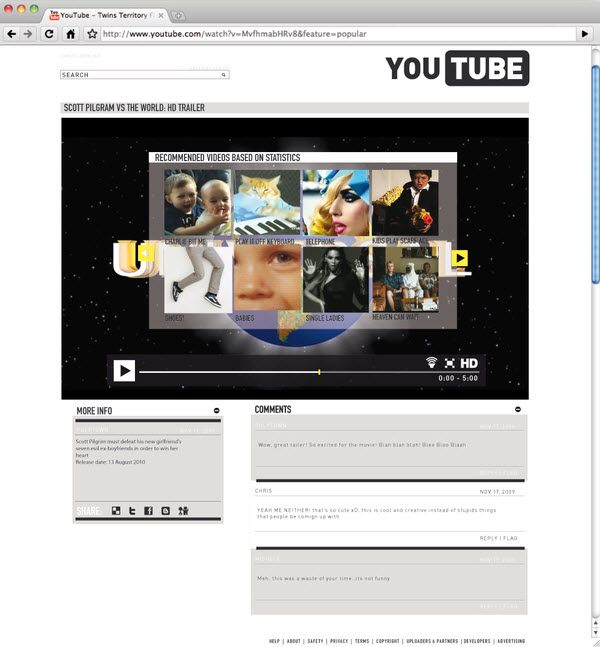The height and width of the screenshot is (647, 600).
Task: Collapse the Comments panel
Action: [x=518, y=409]
